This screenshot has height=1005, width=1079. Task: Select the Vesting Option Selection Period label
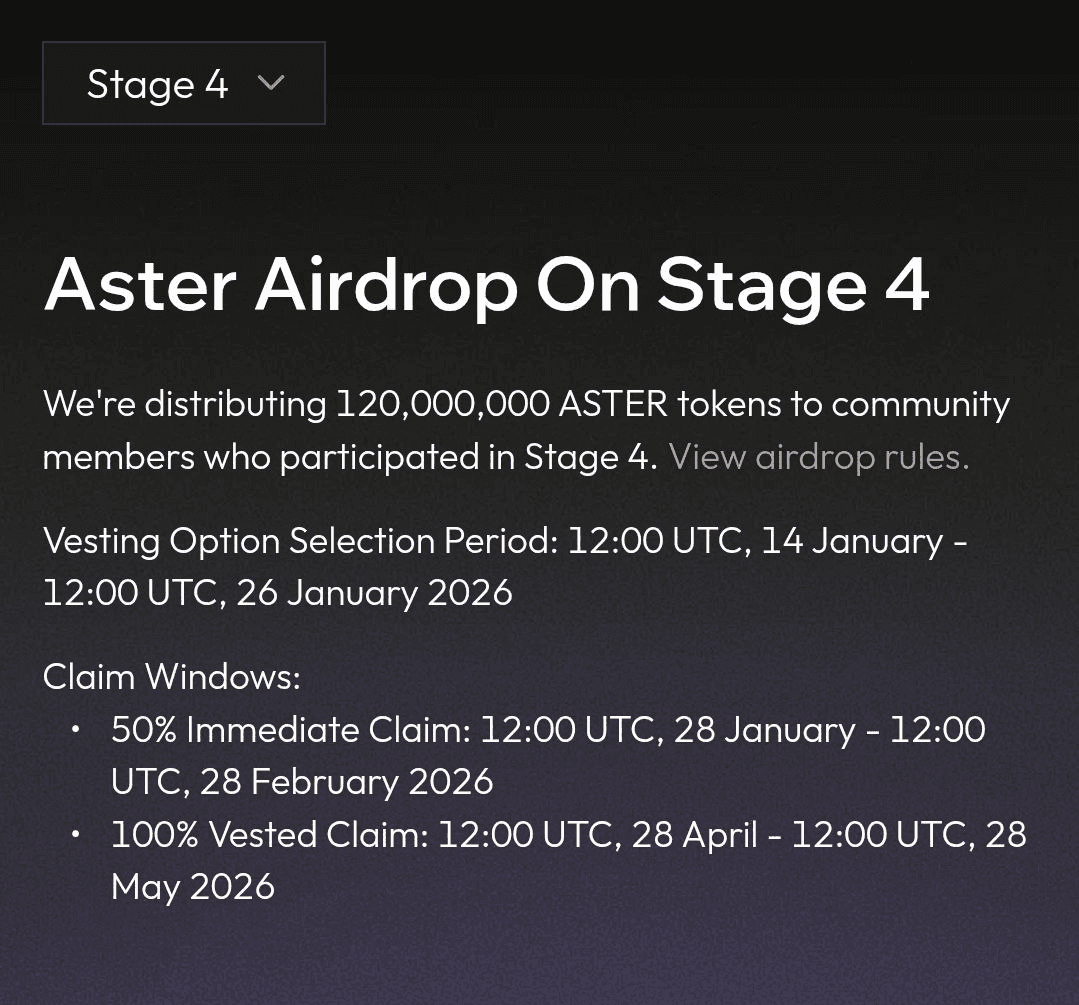pos(300,541)
